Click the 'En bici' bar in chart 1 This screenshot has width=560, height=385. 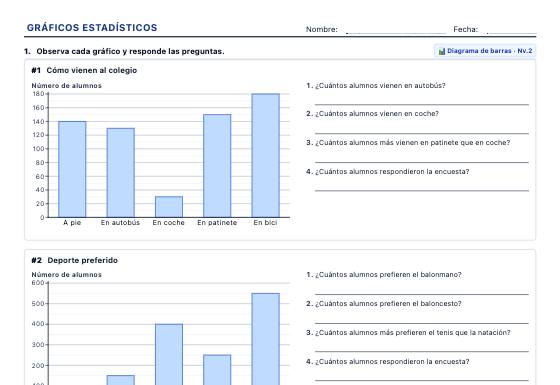(x=266, y=155)
